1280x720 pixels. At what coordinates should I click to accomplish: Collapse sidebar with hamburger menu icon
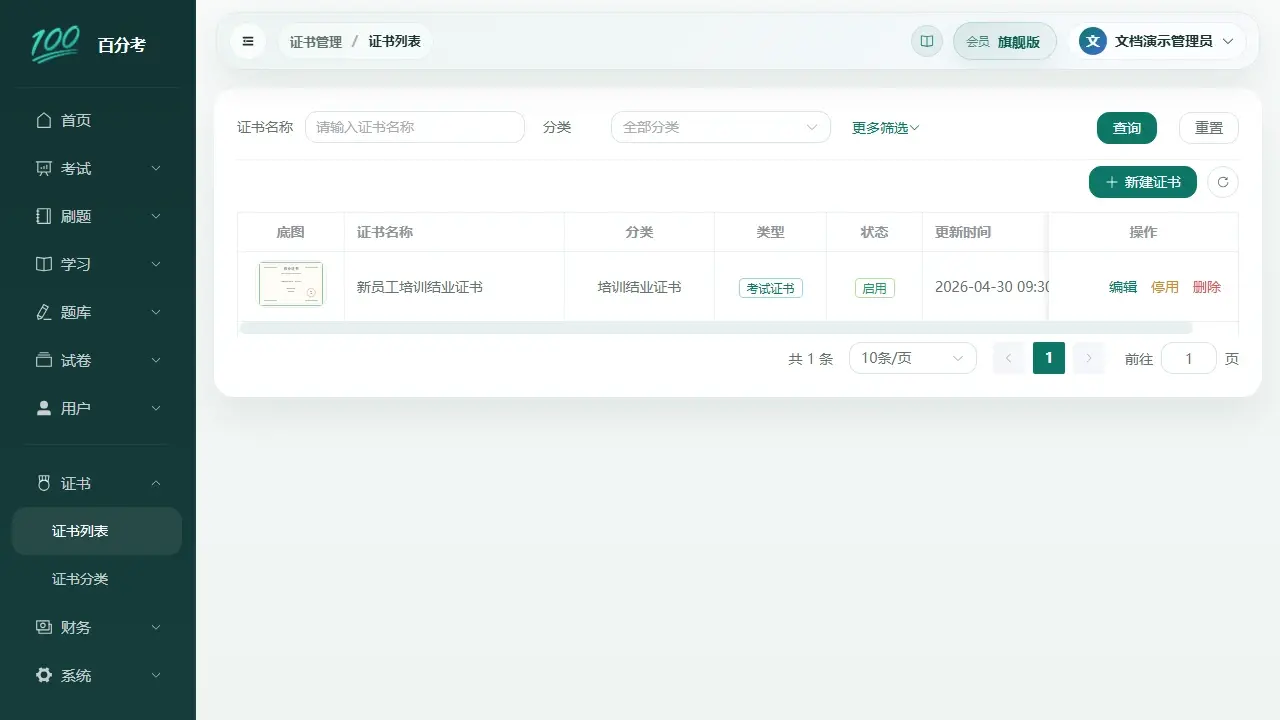[248, 41]
